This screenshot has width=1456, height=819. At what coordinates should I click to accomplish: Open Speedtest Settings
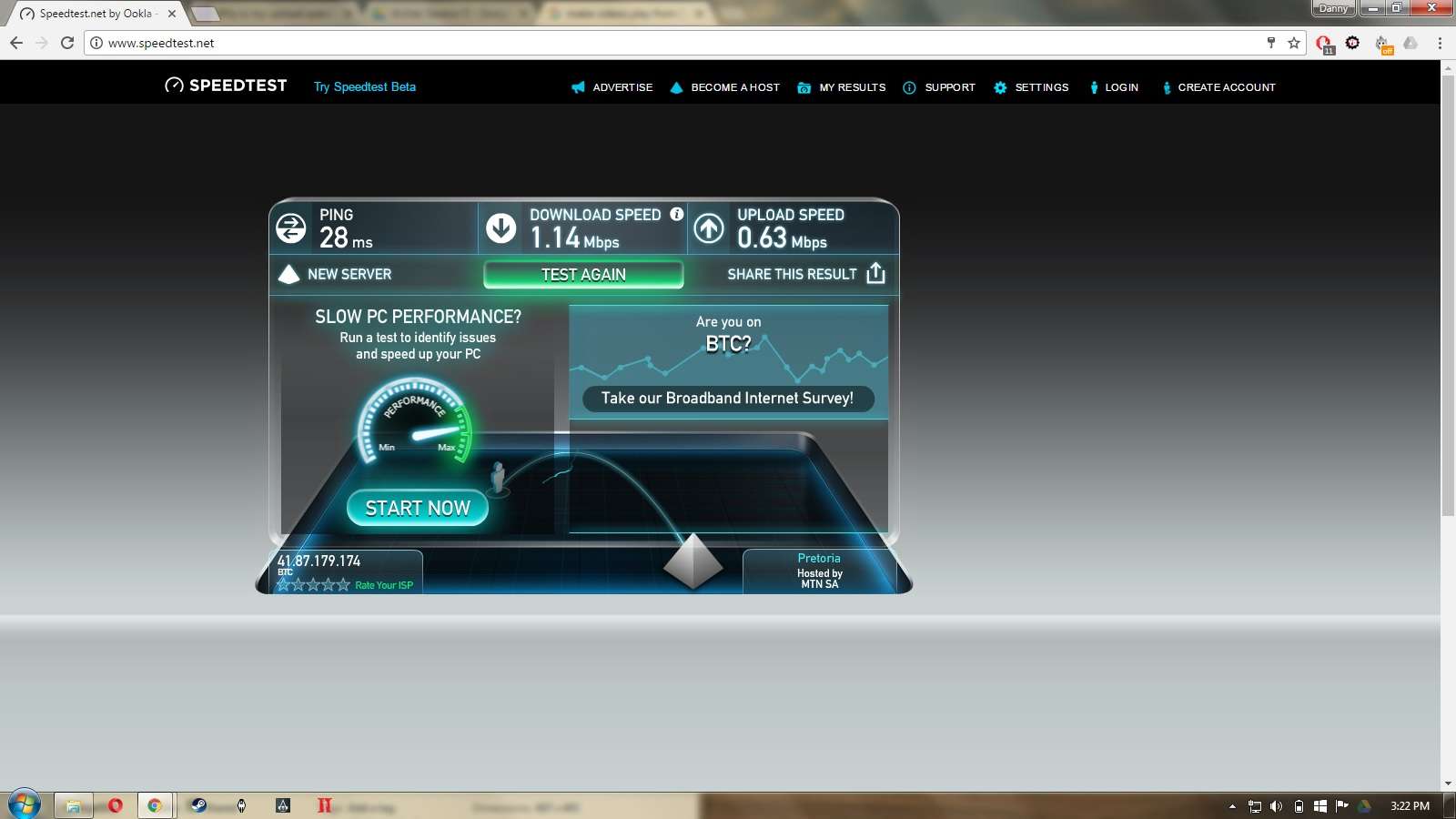click(x=1031, y=87)
